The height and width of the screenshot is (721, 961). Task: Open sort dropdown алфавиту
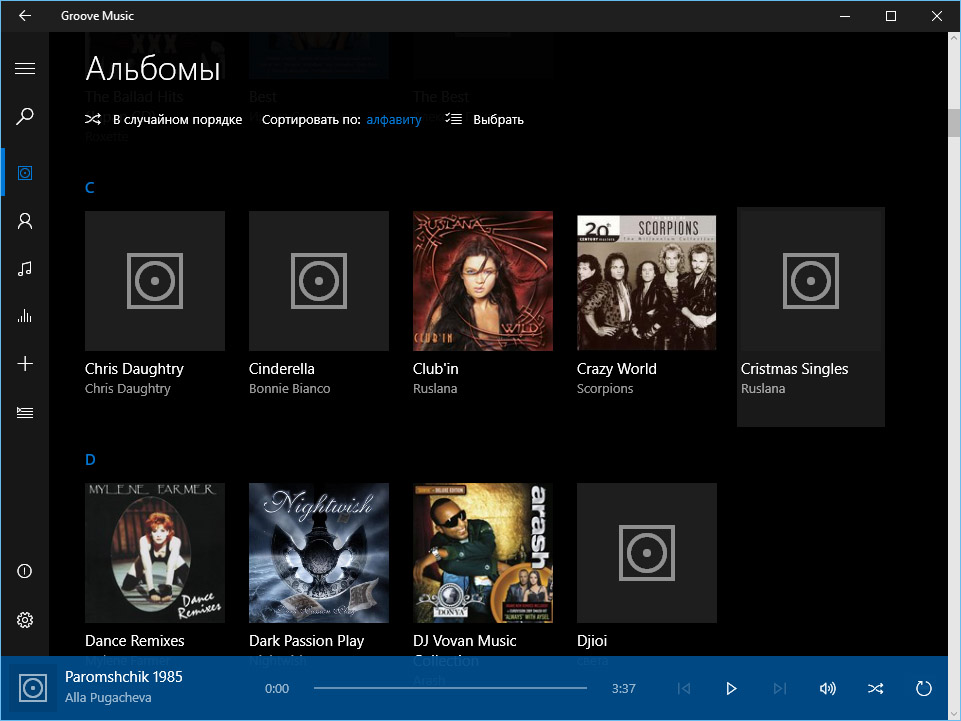[394, 120]
